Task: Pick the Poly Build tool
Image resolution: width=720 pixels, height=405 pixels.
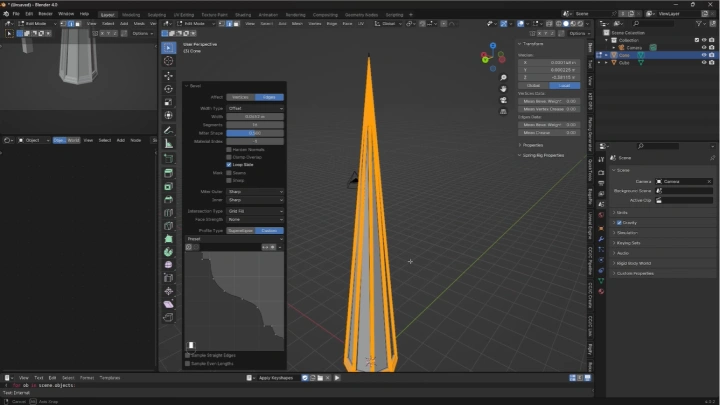Action: coord(169,239)
